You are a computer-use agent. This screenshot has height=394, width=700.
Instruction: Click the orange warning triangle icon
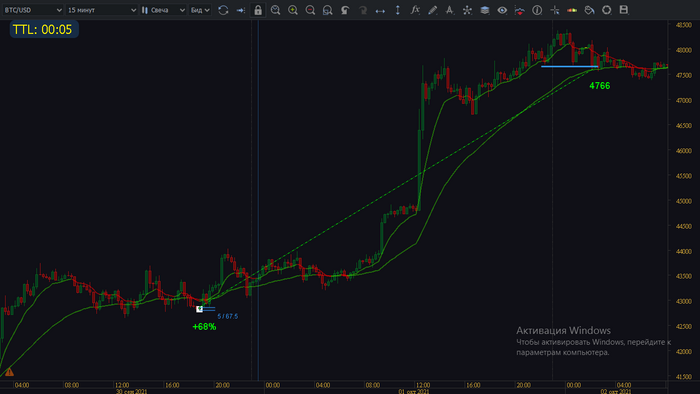click(9, 372)
